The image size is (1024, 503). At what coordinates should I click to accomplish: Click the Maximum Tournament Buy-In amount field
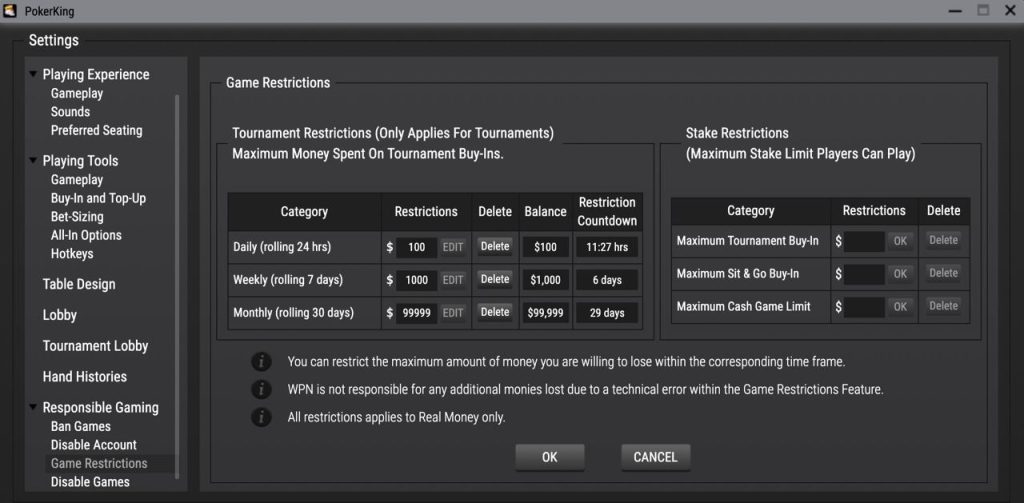864,241
